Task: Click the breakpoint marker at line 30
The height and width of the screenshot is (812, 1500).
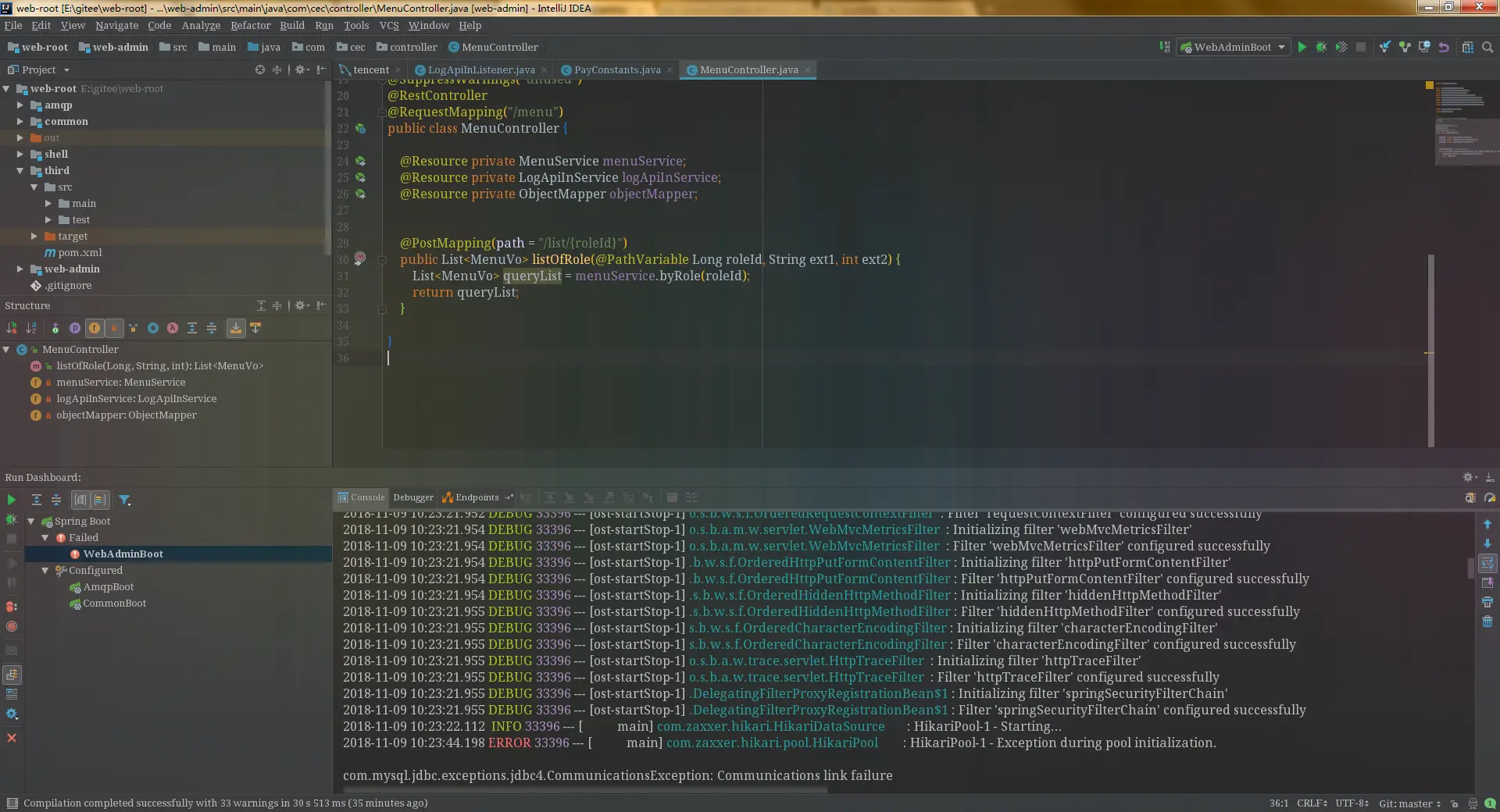Action: tap(360, 258)
